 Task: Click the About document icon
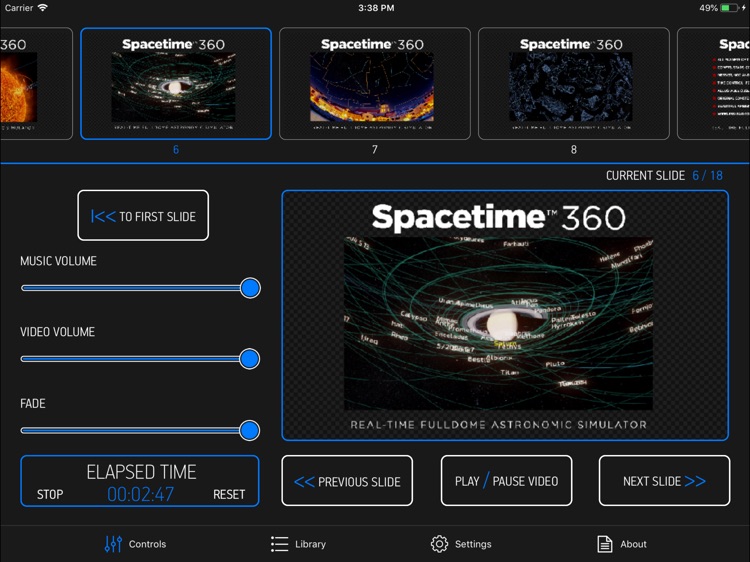[x=605, y=544]
